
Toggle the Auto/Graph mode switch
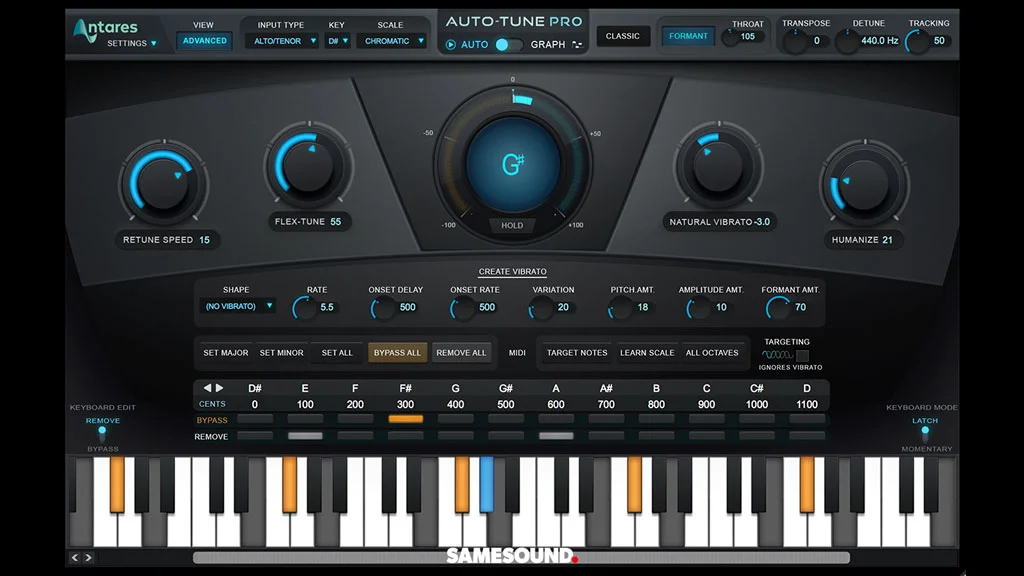coord(507,44)
